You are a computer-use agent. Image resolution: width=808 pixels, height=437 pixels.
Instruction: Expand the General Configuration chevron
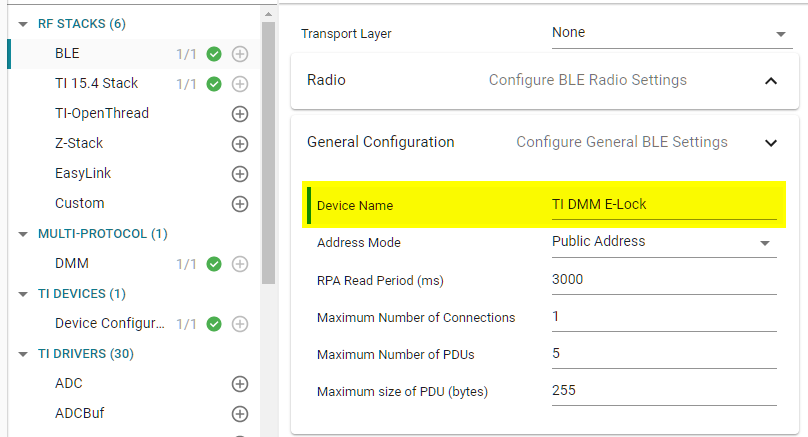click(x=770, y=143)
